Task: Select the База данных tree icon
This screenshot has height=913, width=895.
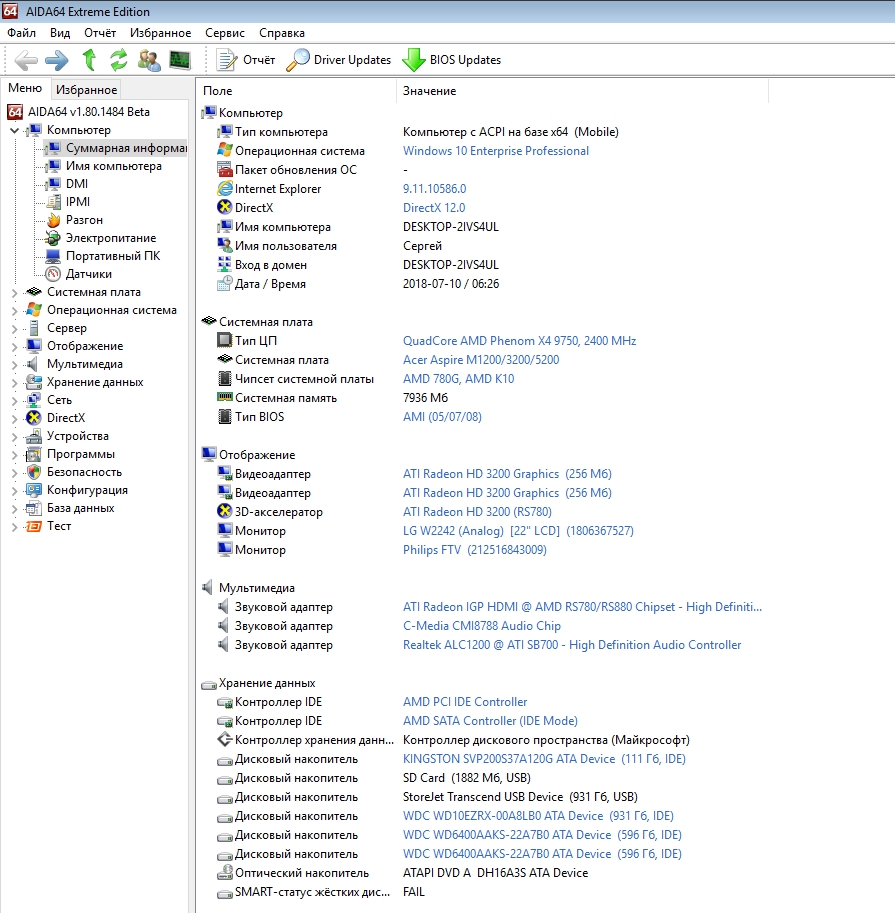Action: (x=34, y=508)
